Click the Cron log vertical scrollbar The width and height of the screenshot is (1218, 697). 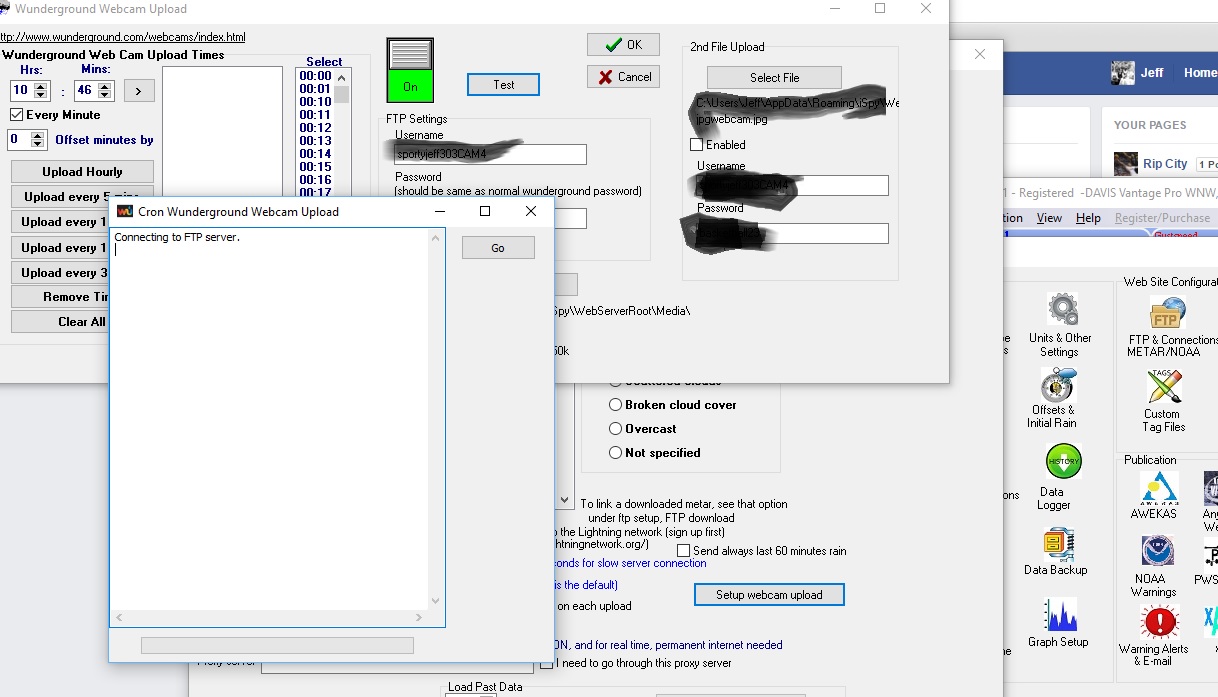pyautogui.click(x=435, y=420)
